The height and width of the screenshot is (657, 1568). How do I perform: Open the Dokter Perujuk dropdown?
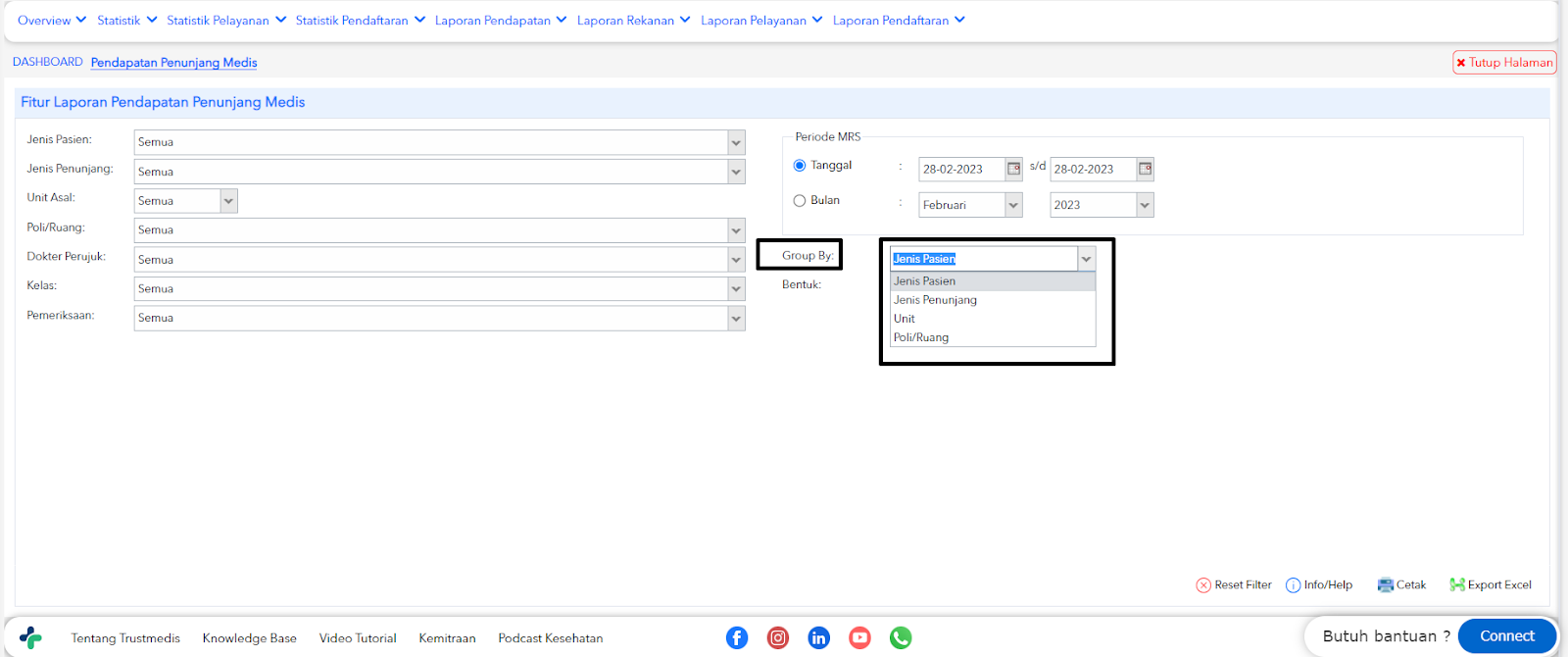pyautogui.click(x=736, y=260)
